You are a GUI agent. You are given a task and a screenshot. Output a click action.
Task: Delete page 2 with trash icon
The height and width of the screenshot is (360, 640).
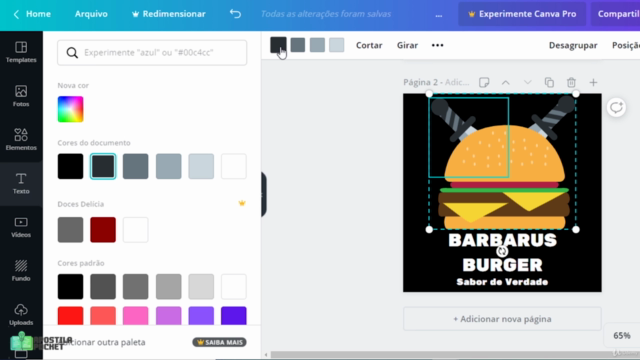(x=571, y=82)
